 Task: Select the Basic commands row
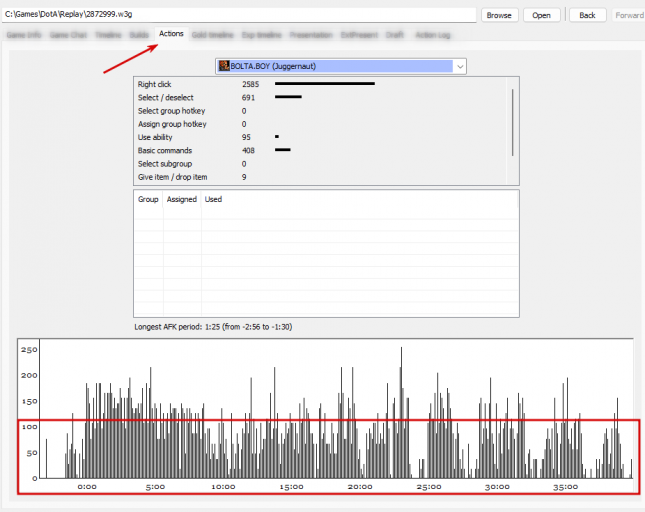point(320,151)
